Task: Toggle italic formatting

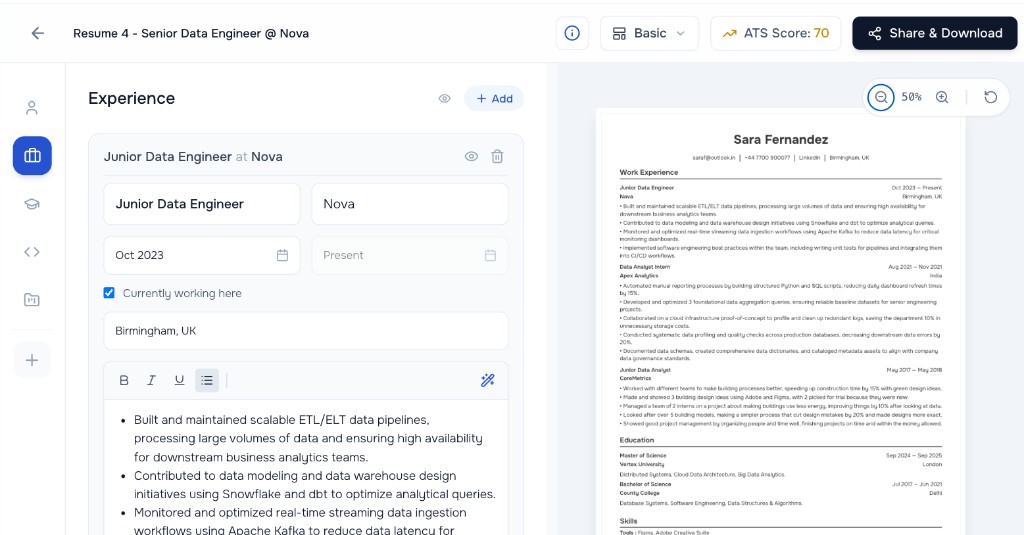Action: point(152,380)
